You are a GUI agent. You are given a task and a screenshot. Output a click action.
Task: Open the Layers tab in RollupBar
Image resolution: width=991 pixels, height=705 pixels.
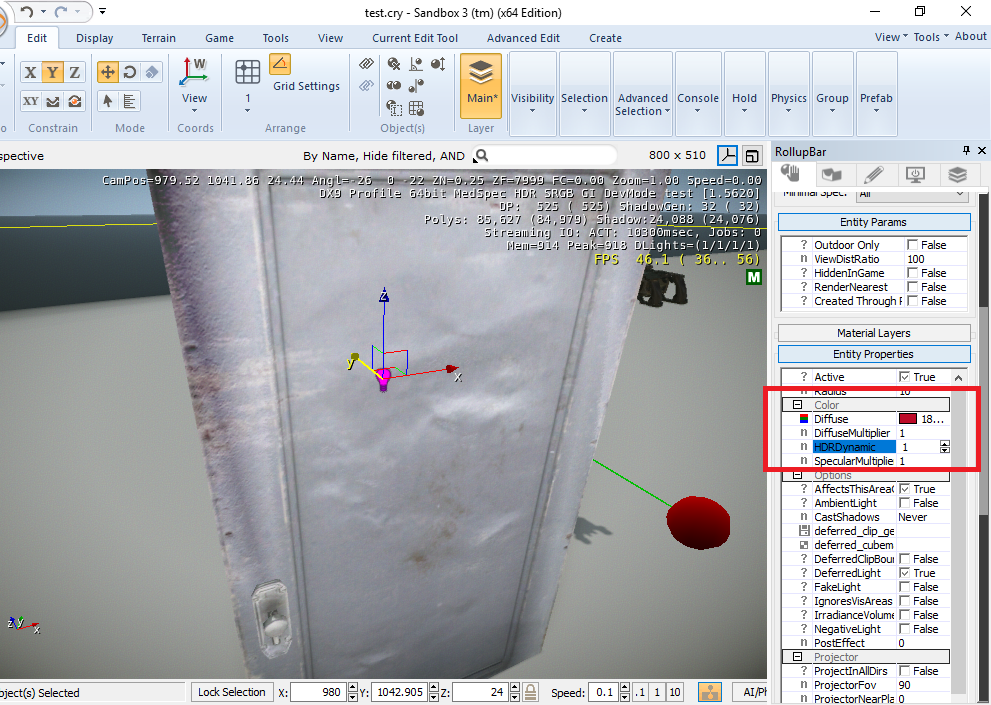pyautogui.click(x=958, y=173)
